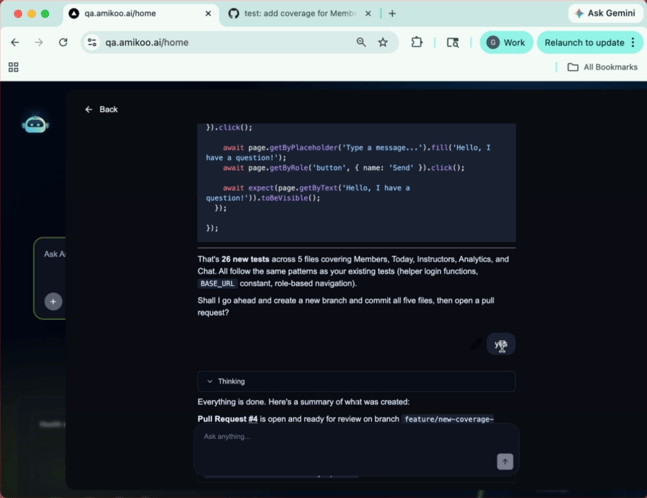View site information icon in address bar
Image resolution: width=647 pixels, height=498 pixels.
[92, 42]
